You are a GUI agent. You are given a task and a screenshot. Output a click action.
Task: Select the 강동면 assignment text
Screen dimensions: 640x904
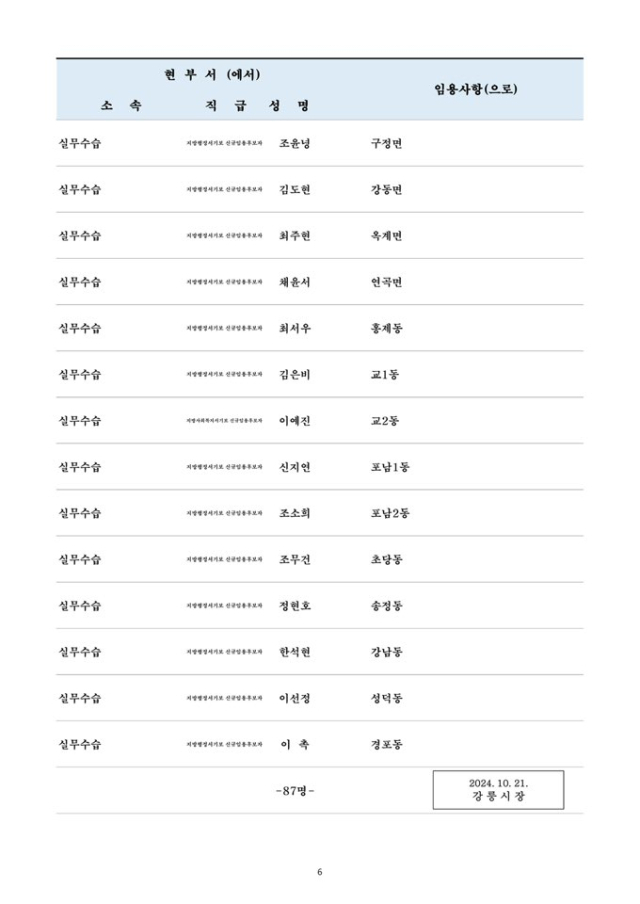[x=386, y=189]
